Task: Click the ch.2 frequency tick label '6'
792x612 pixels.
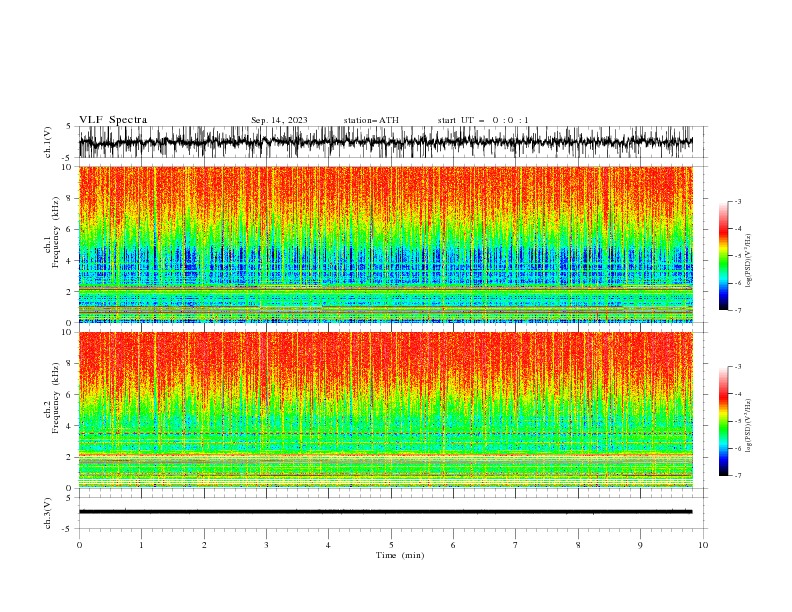Action: tap(70, 395)
